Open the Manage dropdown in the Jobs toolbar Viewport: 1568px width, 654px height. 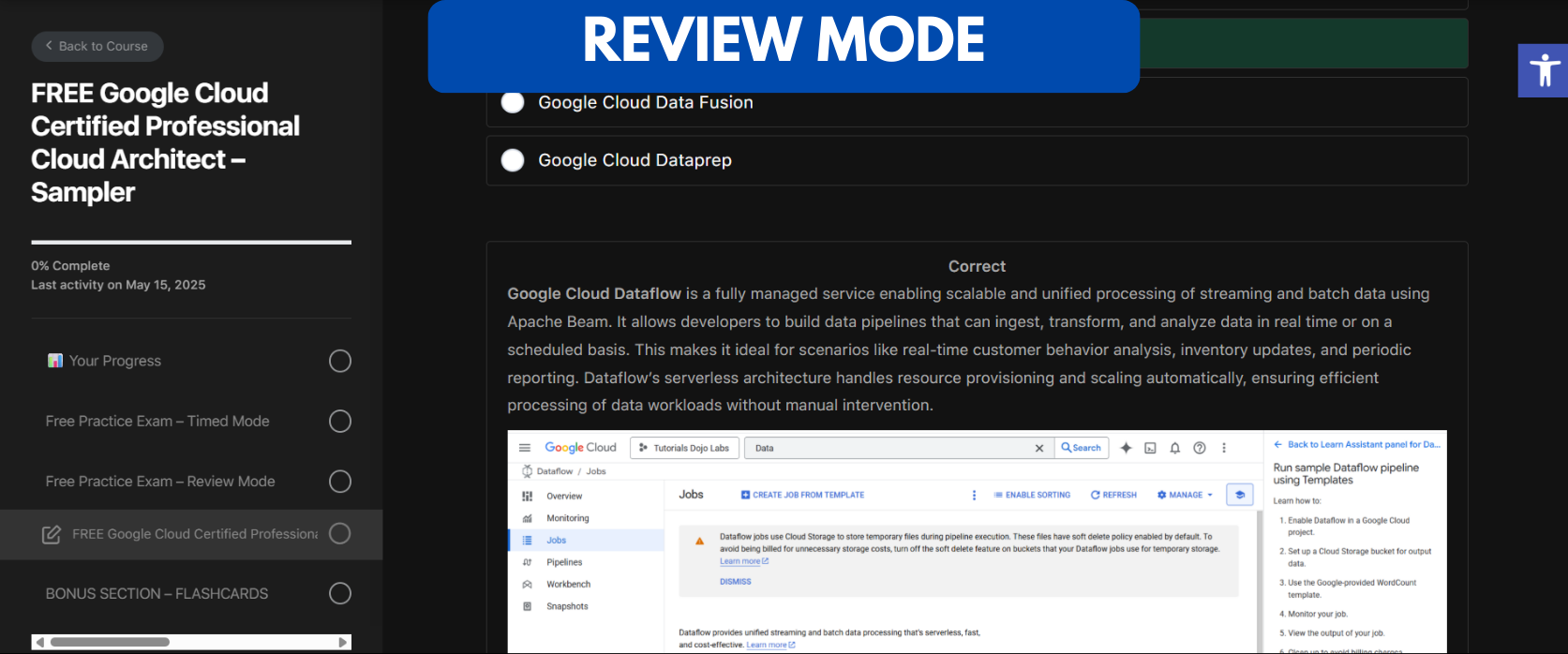[x=1185, y=495]
